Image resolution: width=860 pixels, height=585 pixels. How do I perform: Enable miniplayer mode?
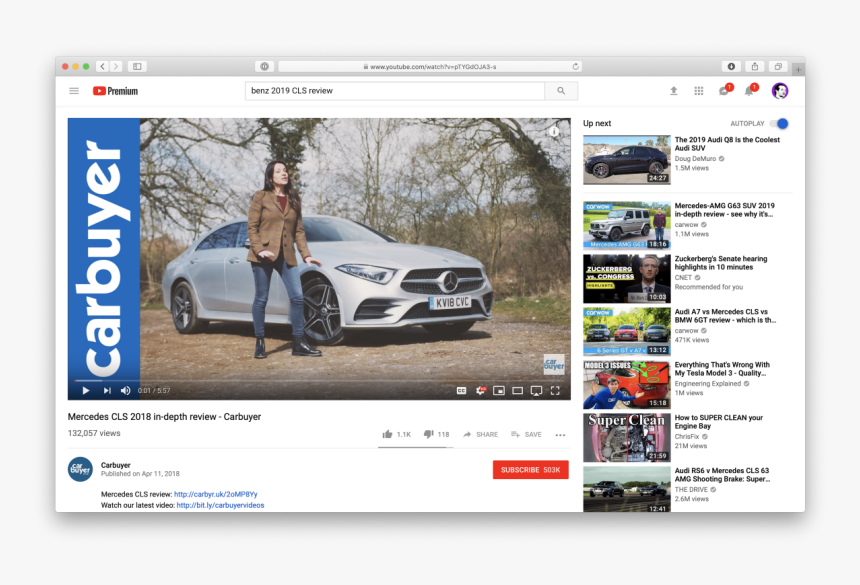click(x=499, y=390)
